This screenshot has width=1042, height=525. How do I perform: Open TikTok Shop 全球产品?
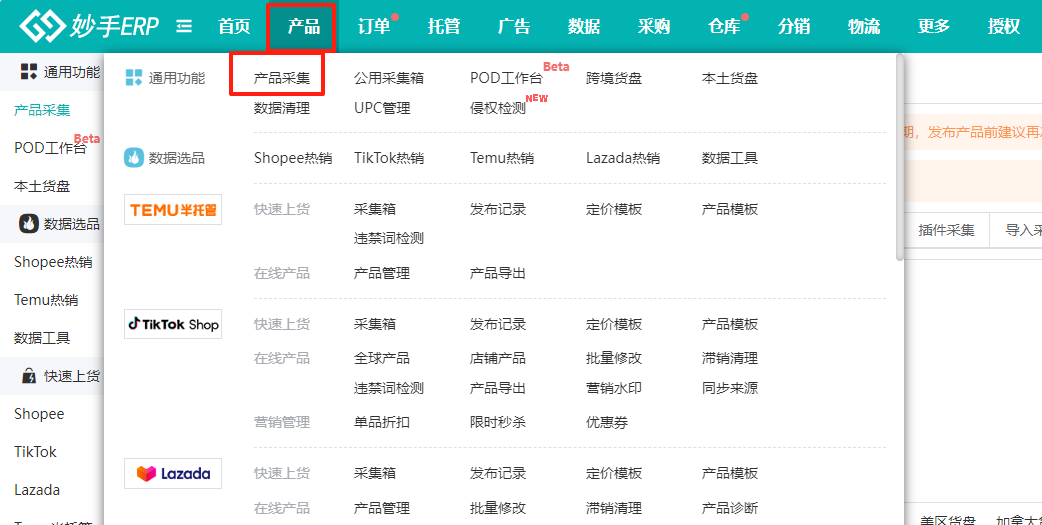click(381, 358)
